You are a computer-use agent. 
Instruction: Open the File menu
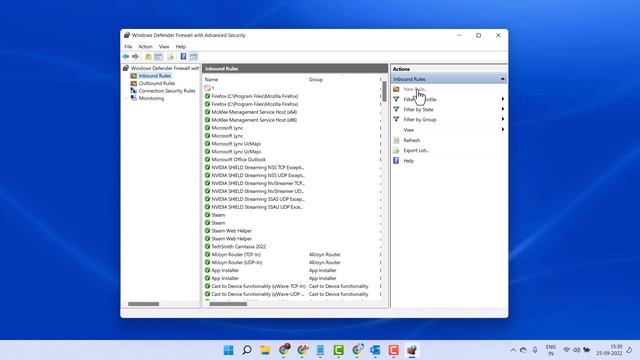tap(128, 47)
